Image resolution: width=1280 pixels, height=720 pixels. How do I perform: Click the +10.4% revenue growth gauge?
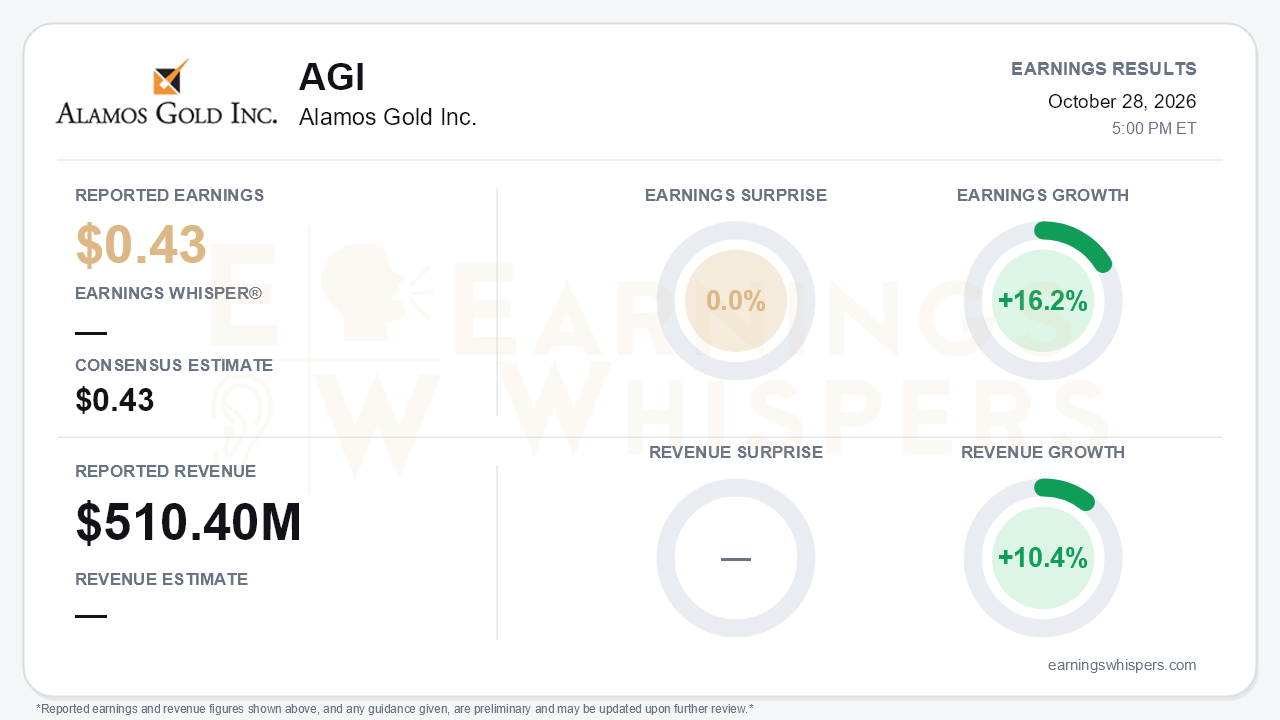[x=1043, y=558]
